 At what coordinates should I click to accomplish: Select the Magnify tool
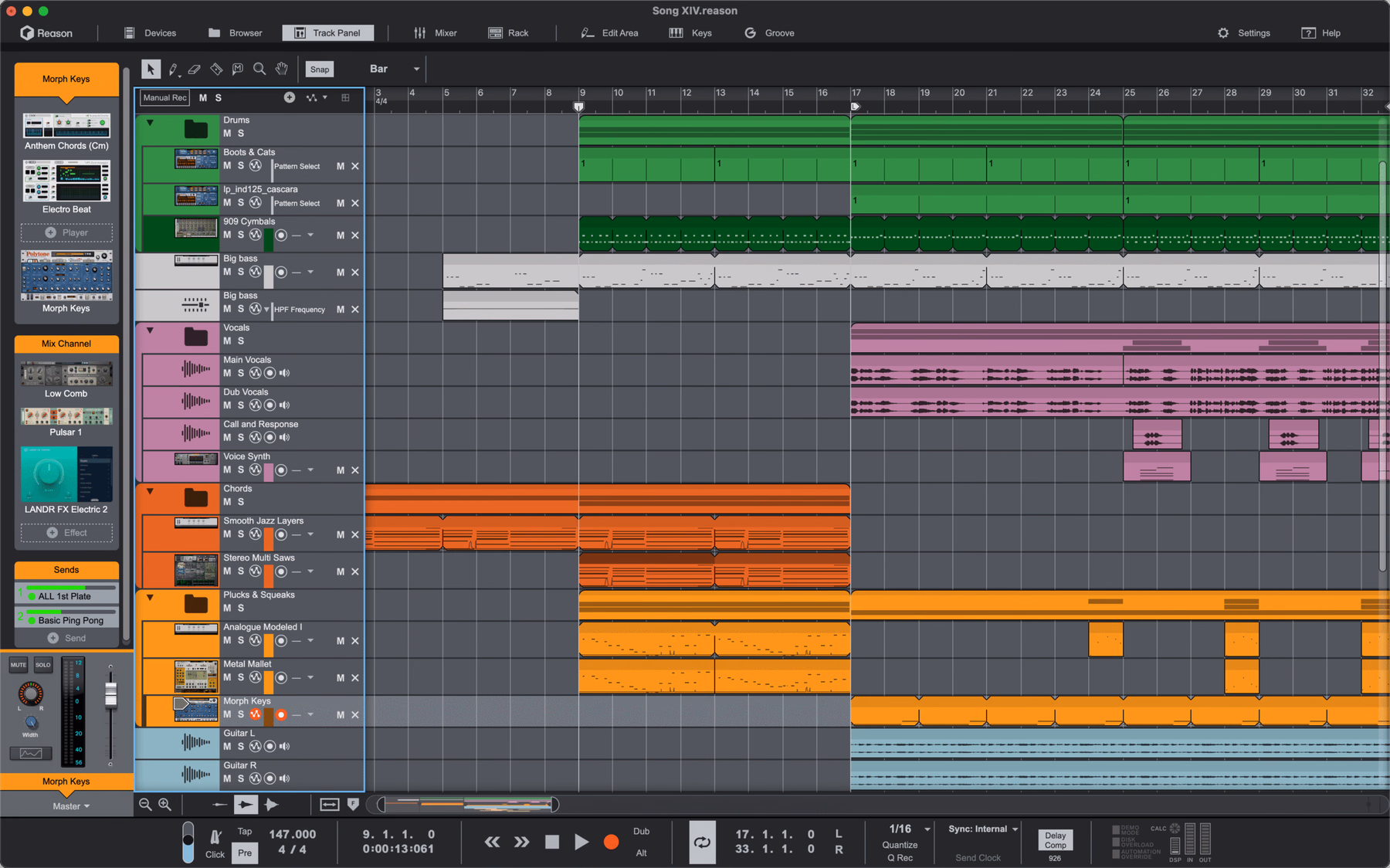point(259,70)
